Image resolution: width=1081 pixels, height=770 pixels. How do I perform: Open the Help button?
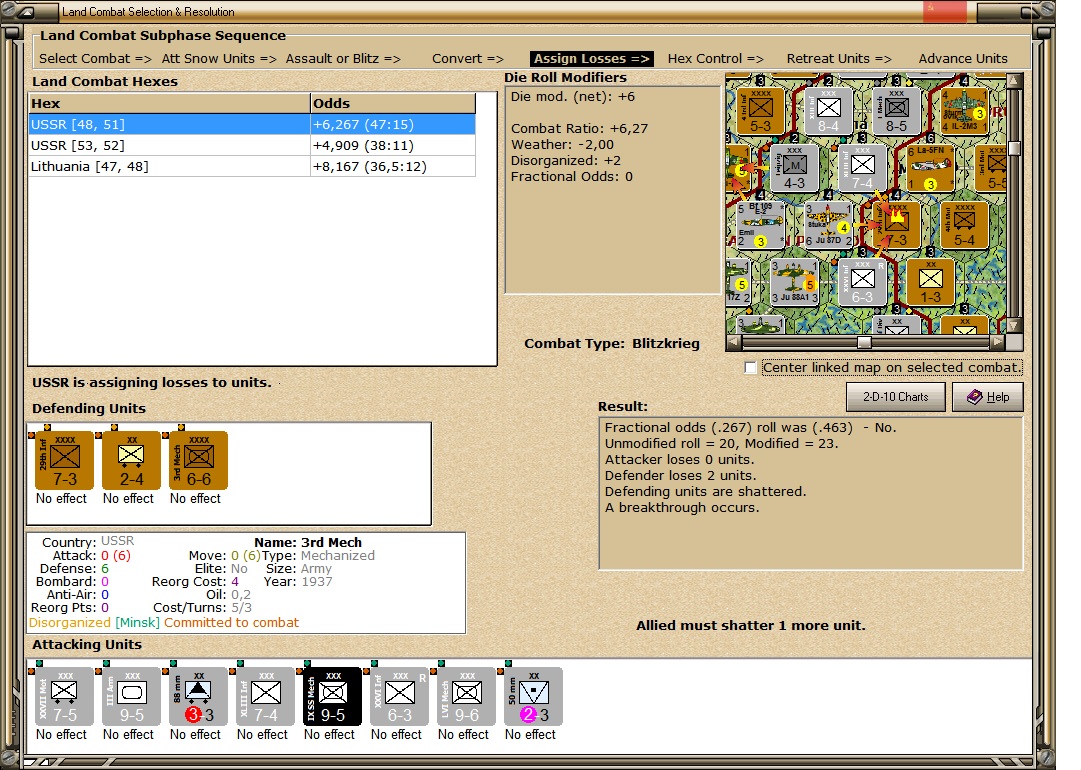[987, 397]
